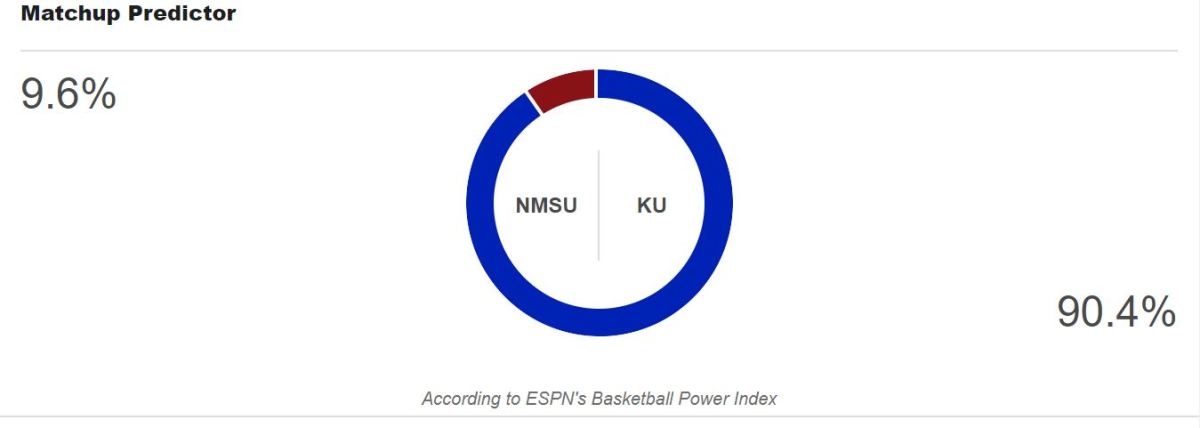Click the percent sign of 9.6%
This screenshot has height=428, width=1200.
coord(99,94)
